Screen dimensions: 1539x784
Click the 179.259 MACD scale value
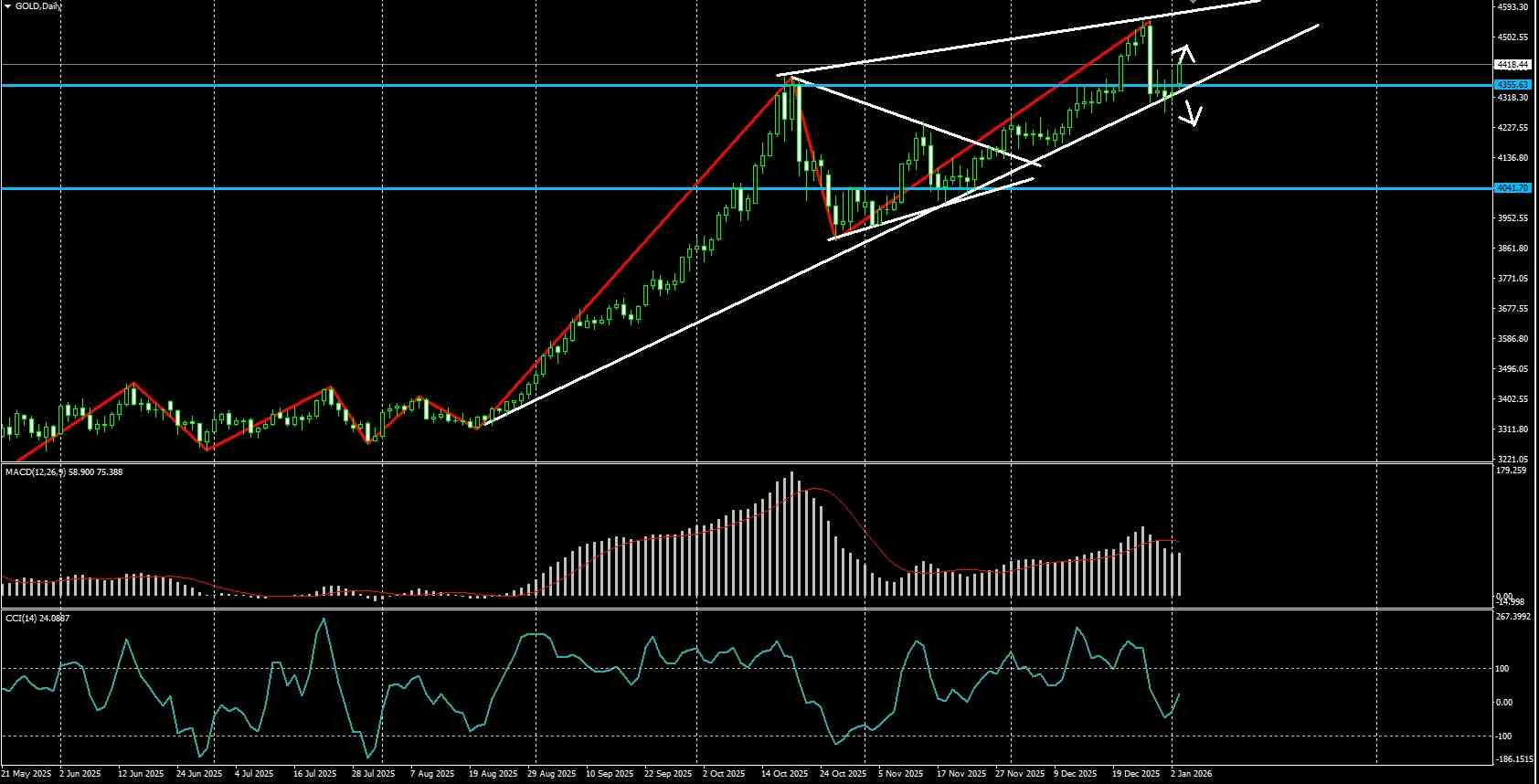(1512, 471)
